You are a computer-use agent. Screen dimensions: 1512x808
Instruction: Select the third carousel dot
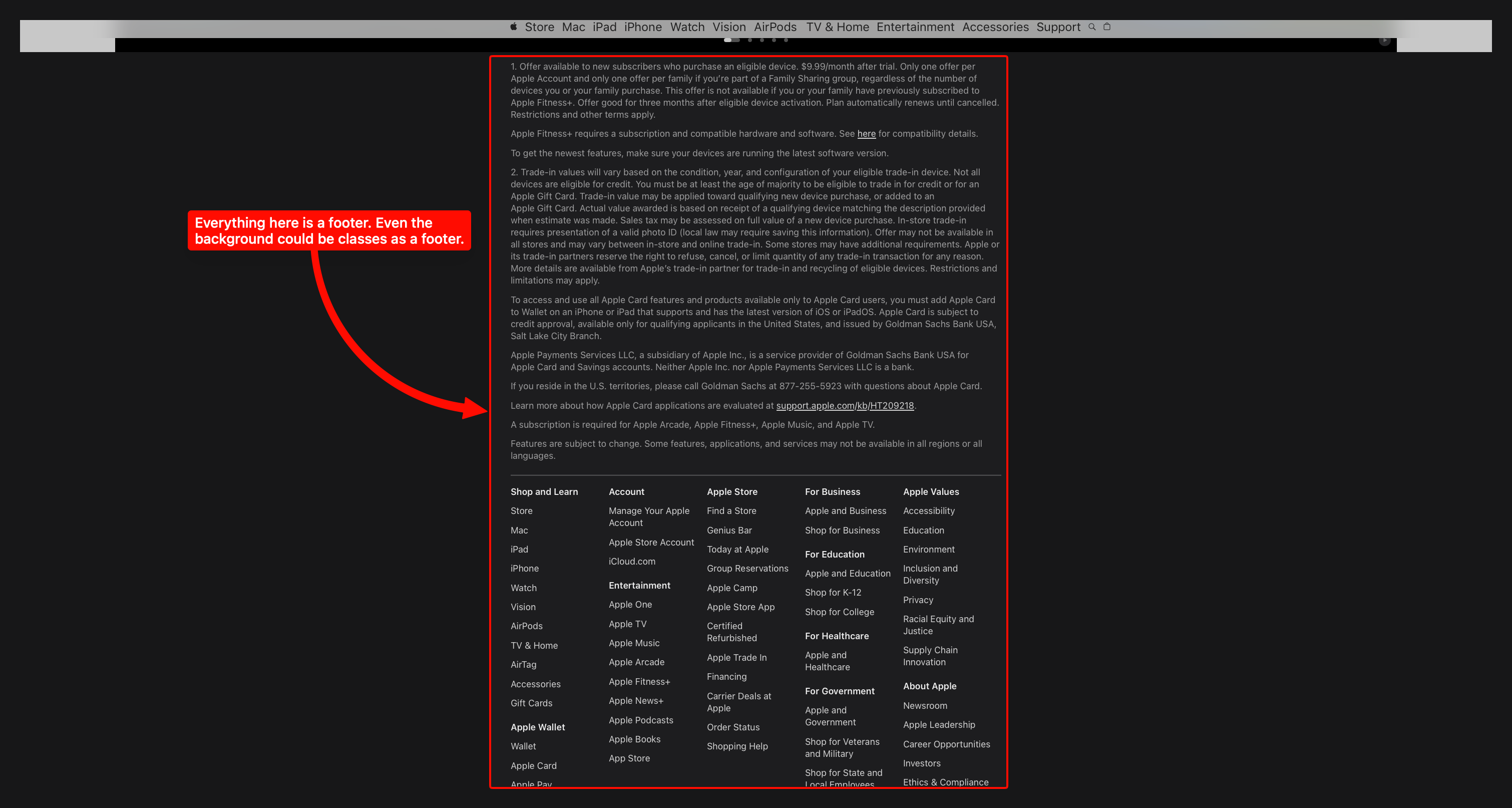coord(762,40)
